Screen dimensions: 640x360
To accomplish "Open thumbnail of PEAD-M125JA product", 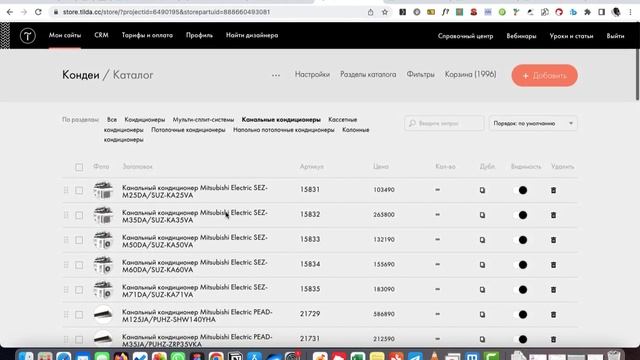I will (103, 315).
